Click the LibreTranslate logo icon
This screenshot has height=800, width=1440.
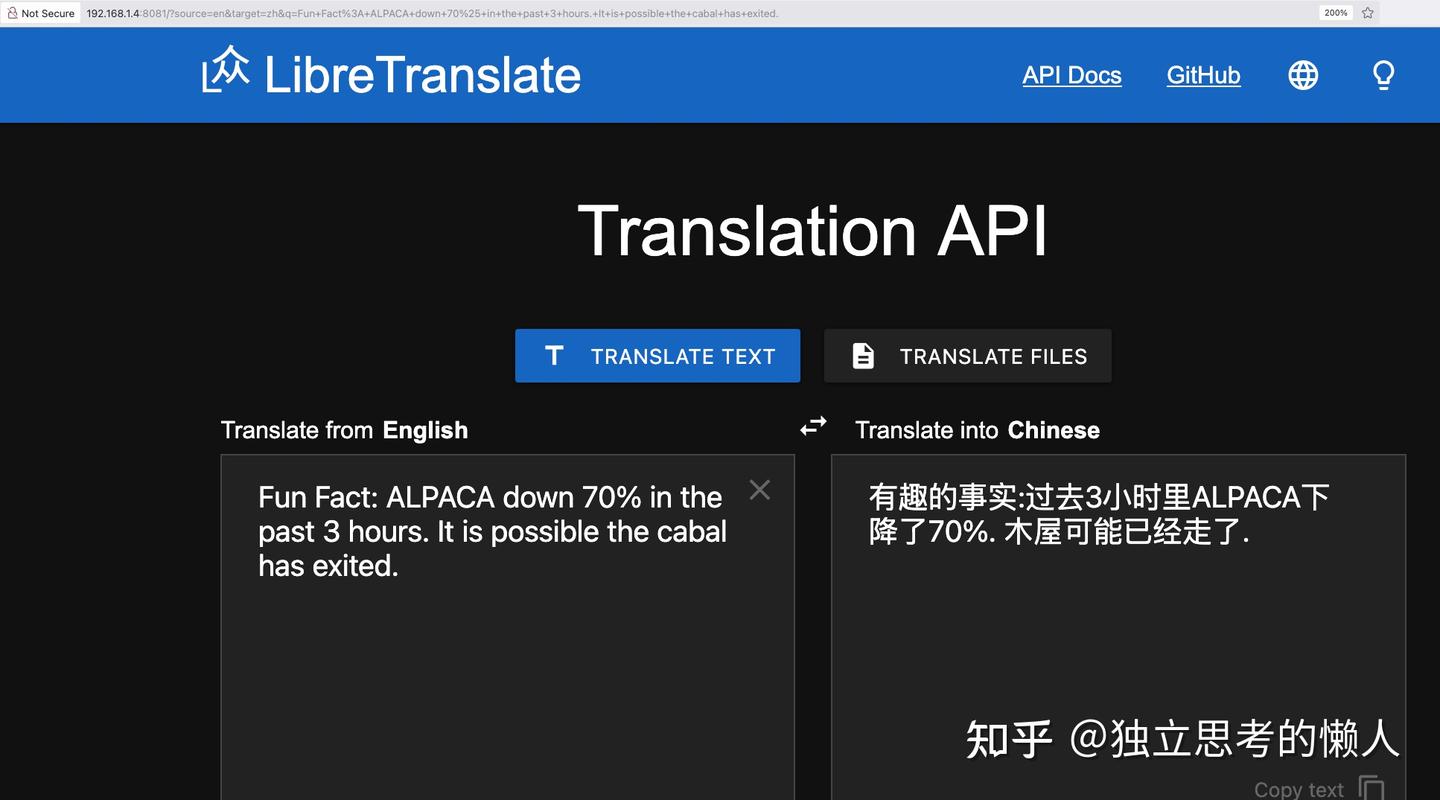coord(228,72)
